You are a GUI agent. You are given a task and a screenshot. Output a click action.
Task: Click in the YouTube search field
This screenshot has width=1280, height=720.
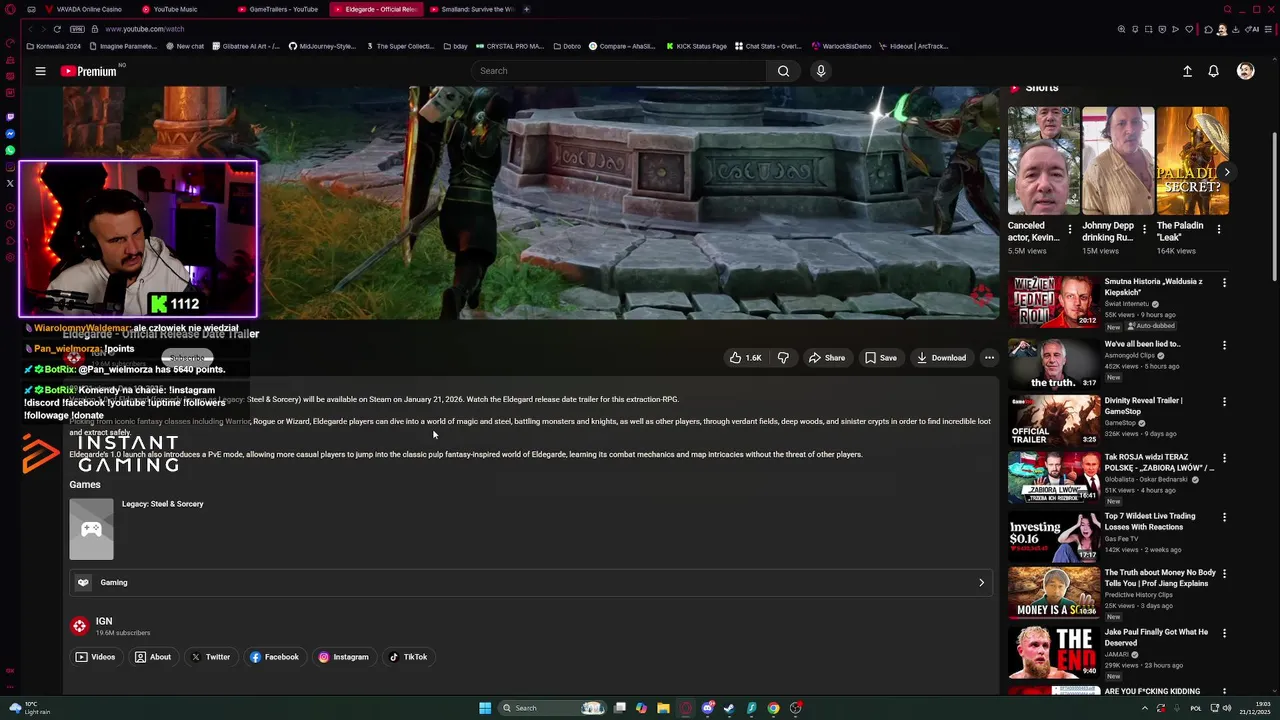(x=620, y=71)
